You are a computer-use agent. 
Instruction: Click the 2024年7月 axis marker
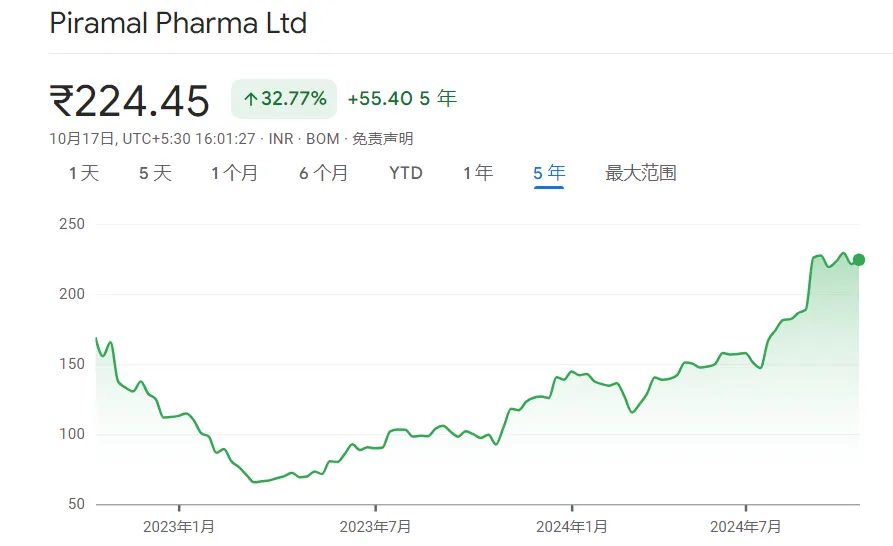pos(746,525)
